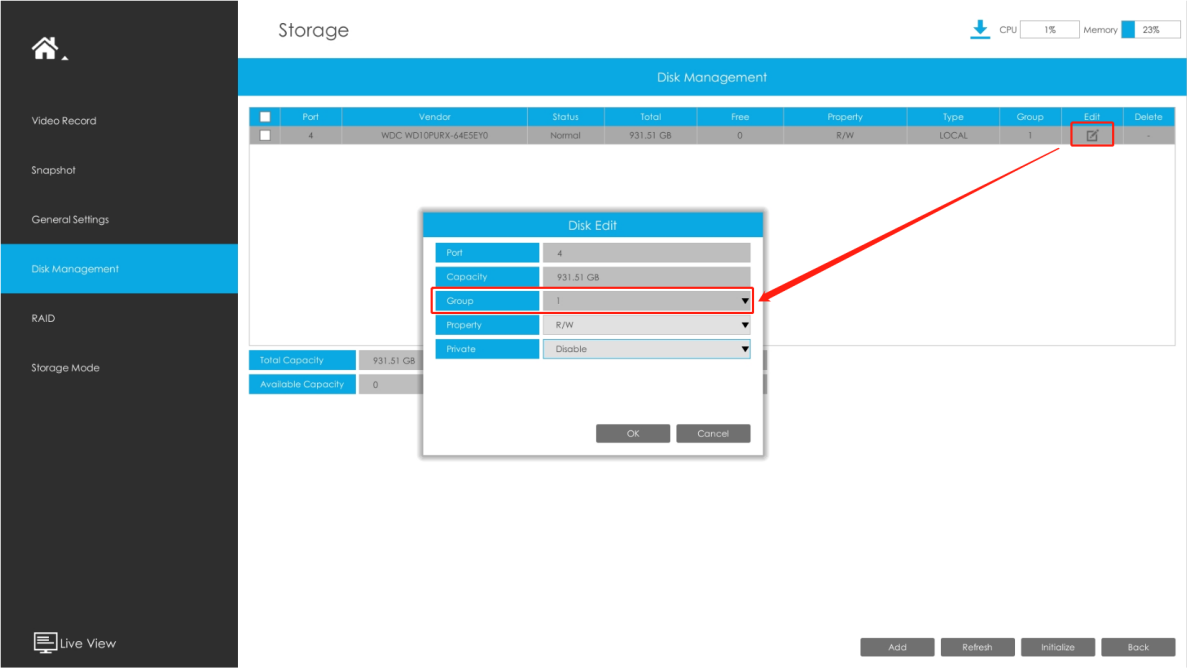Click the Port field showing 4 in Disk Edit
Image resolution: width=1189 pixels, height=669 pixels.
pyautogui.click(x=646, y=253)
